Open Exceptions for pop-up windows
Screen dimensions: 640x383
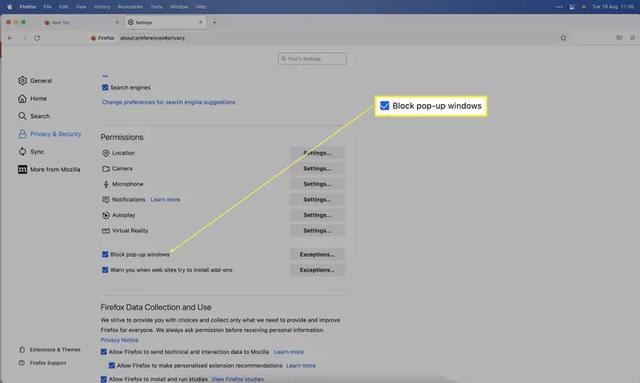317,254
